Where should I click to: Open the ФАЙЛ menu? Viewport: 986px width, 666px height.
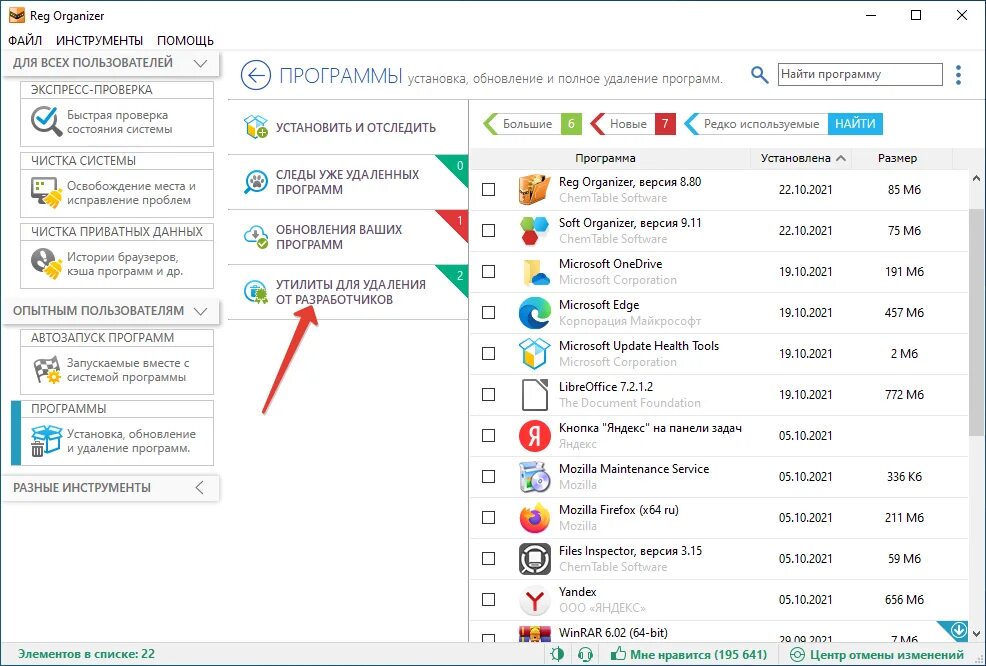[x=25, y=40]
